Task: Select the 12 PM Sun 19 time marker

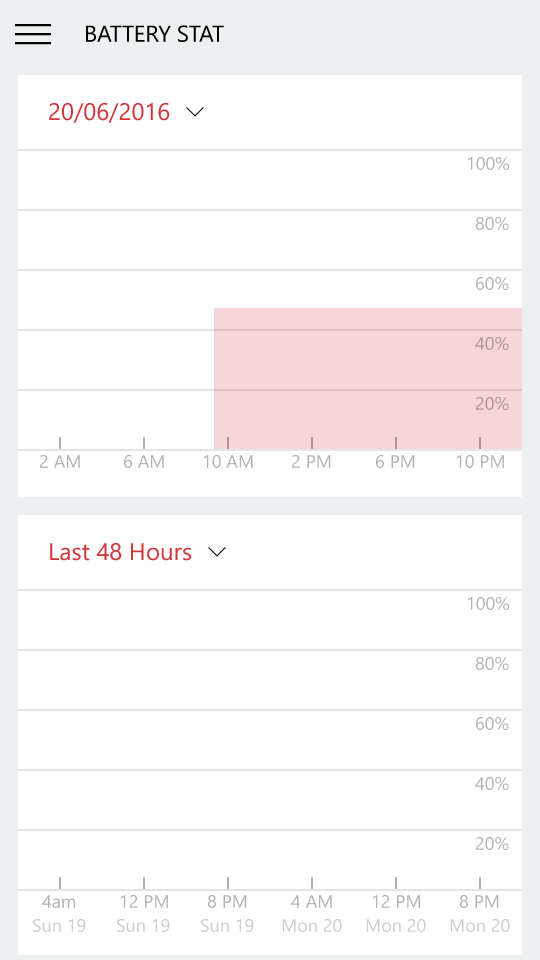Action: coord(143,913)
